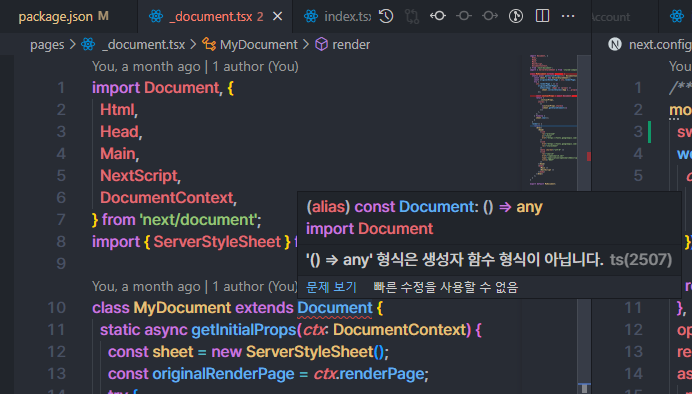Click the open changes compare icon
The height and width of the screenshot is (394, 692).
point(412,16)
